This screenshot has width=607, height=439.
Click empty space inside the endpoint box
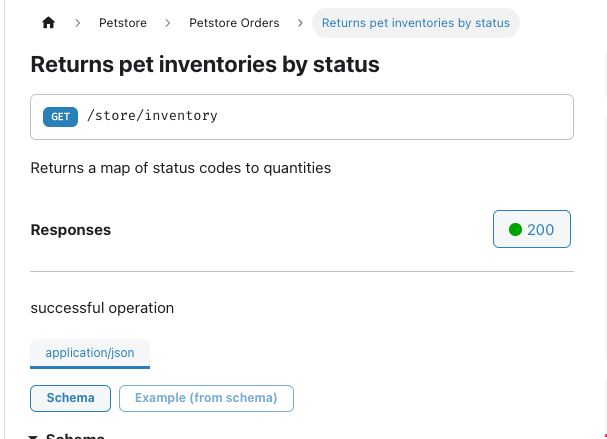pyautogui.click(x=400, y=117)
